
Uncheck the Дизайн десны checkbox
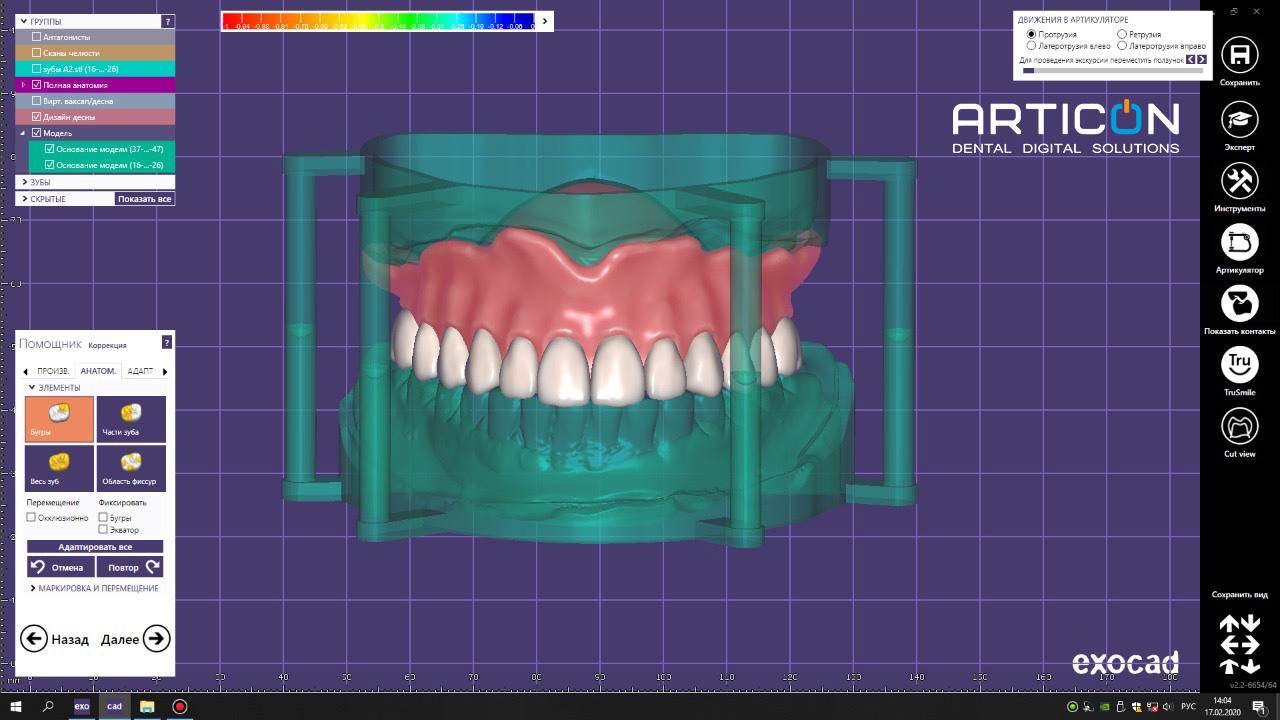[37, 117]
